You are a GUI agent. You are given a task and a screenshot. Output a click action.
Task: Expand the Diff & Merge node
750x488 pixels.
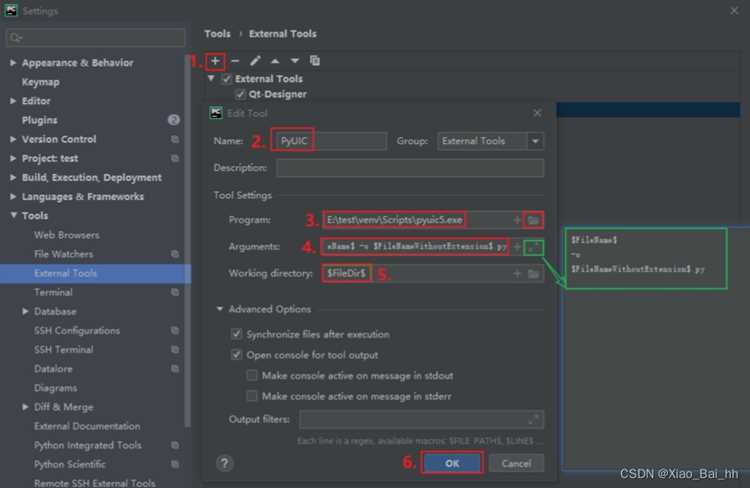pyautogui.click(x=25, y=407)
